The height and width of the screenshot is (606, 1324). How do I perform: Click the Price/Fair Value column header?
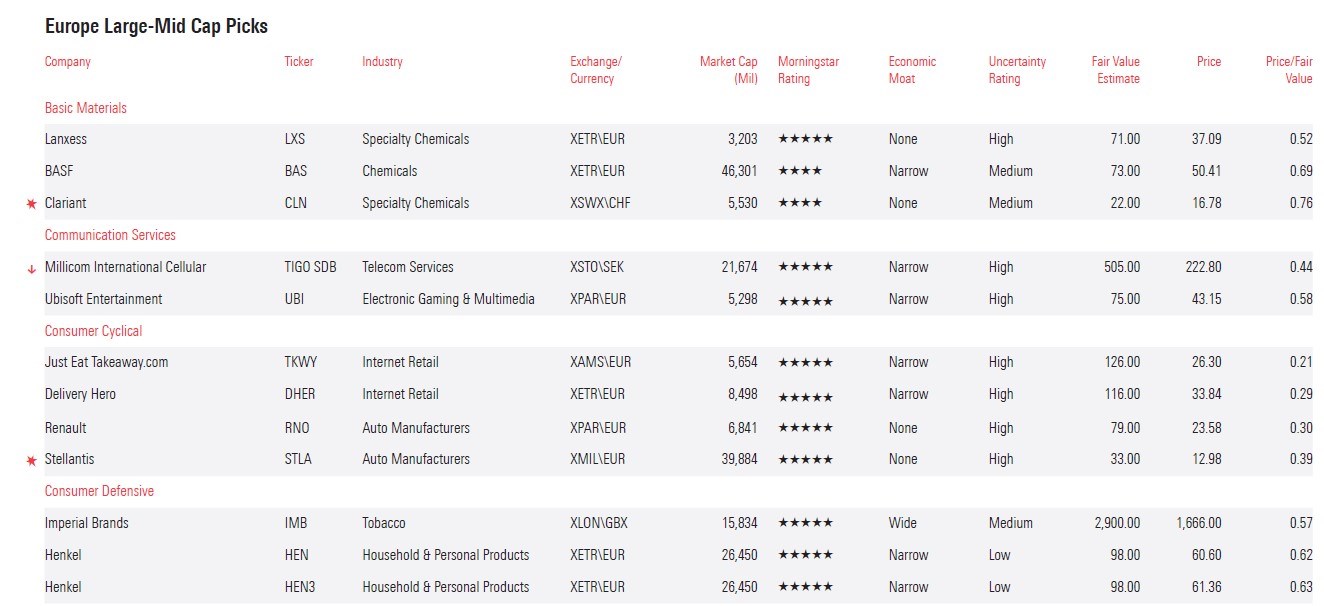click(1288, 70)
